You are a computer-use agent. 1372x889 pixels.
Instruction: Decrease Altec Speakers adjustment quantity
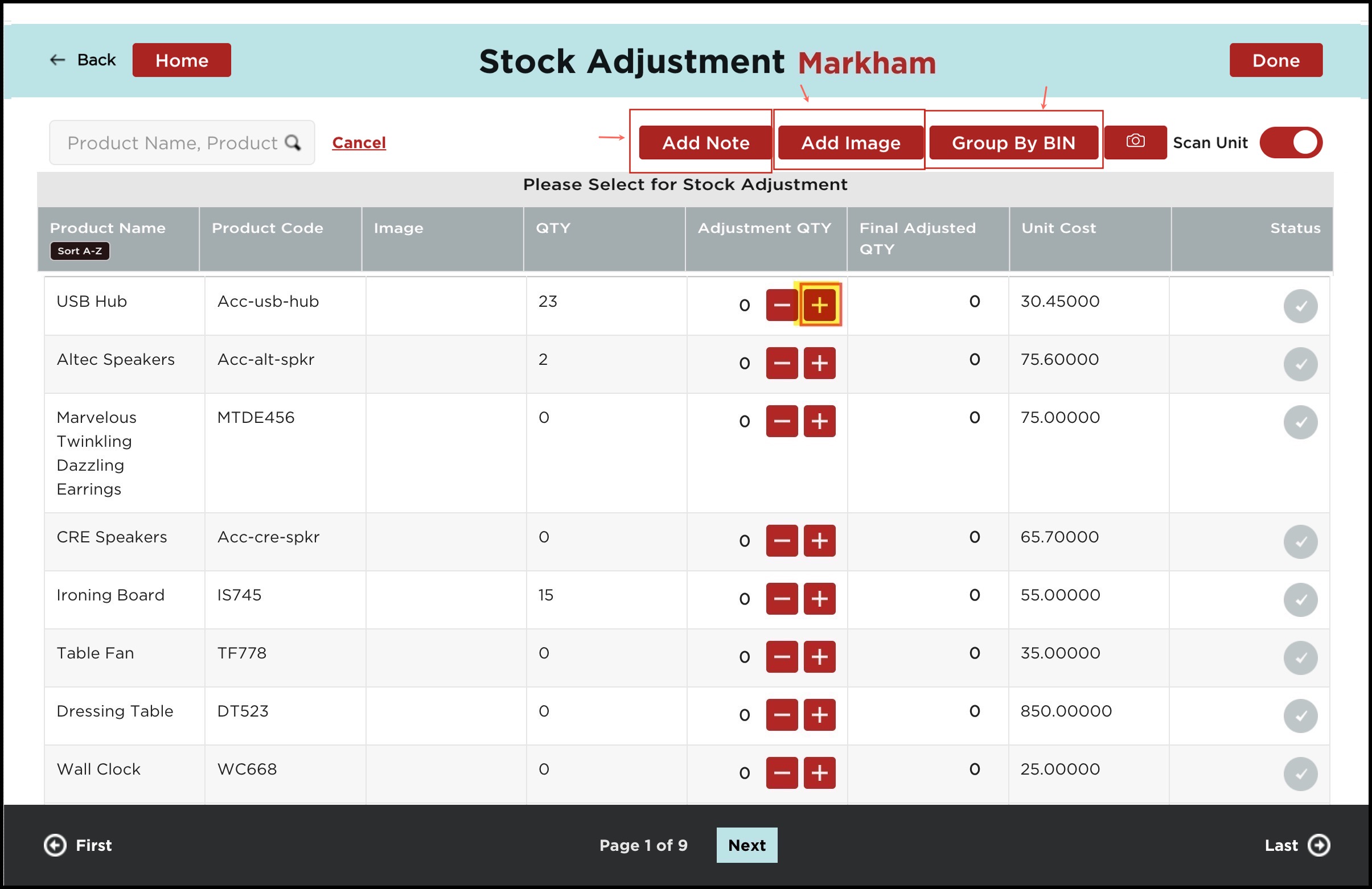pos(781,363)
